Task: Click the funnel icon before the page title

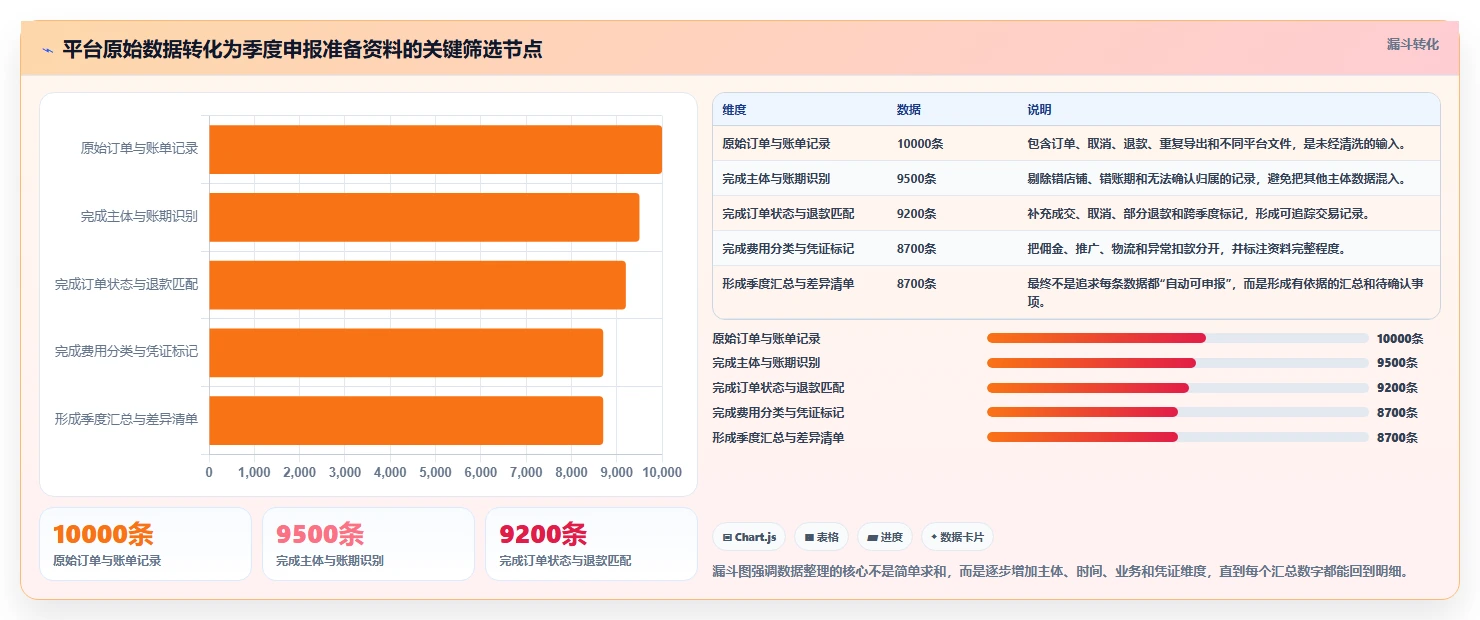Action: tap(47, 50)
